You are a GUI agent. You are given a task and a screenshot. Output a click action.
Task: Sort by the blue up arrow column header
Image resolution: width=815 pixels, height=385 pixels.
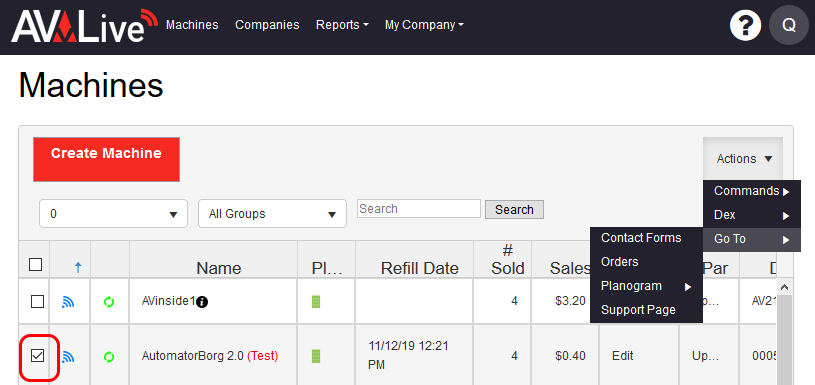coord(78,268)
